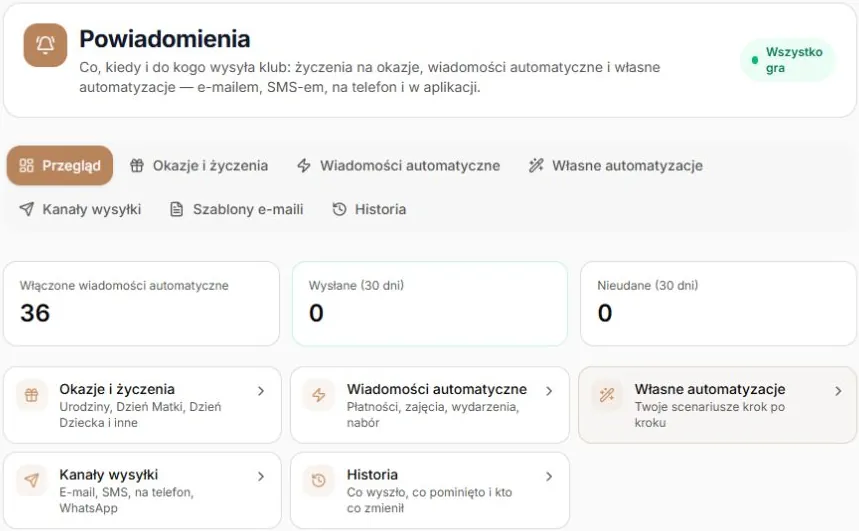The image size is (859, 531).
Task: Open the Wiadomości automatyczne card title
Action: (437, 389)
